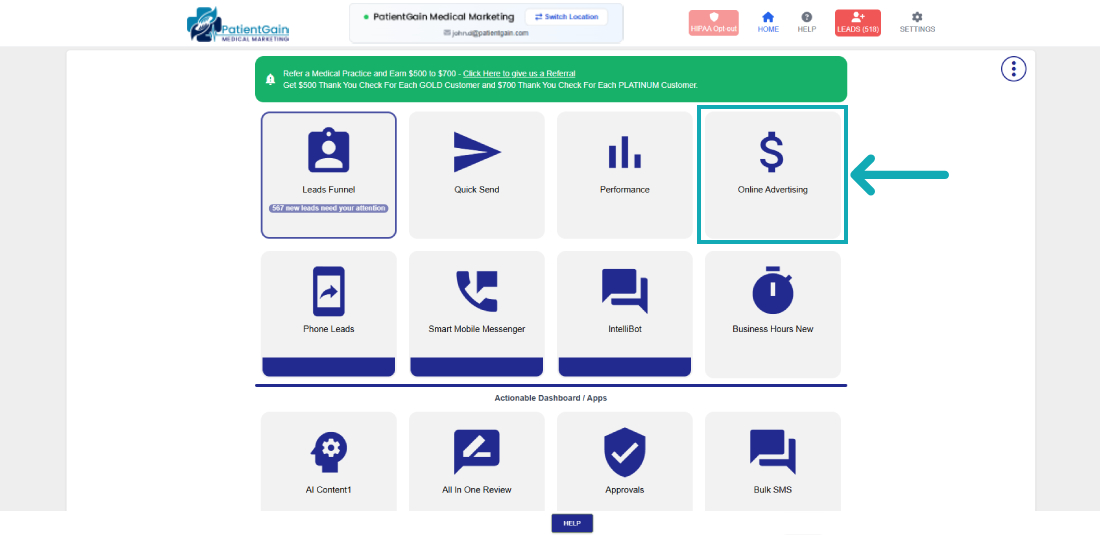Click the 'Actionable Dashboard / Apps' heading
This screenshot has width=1100, height=535.
(551, 398)
